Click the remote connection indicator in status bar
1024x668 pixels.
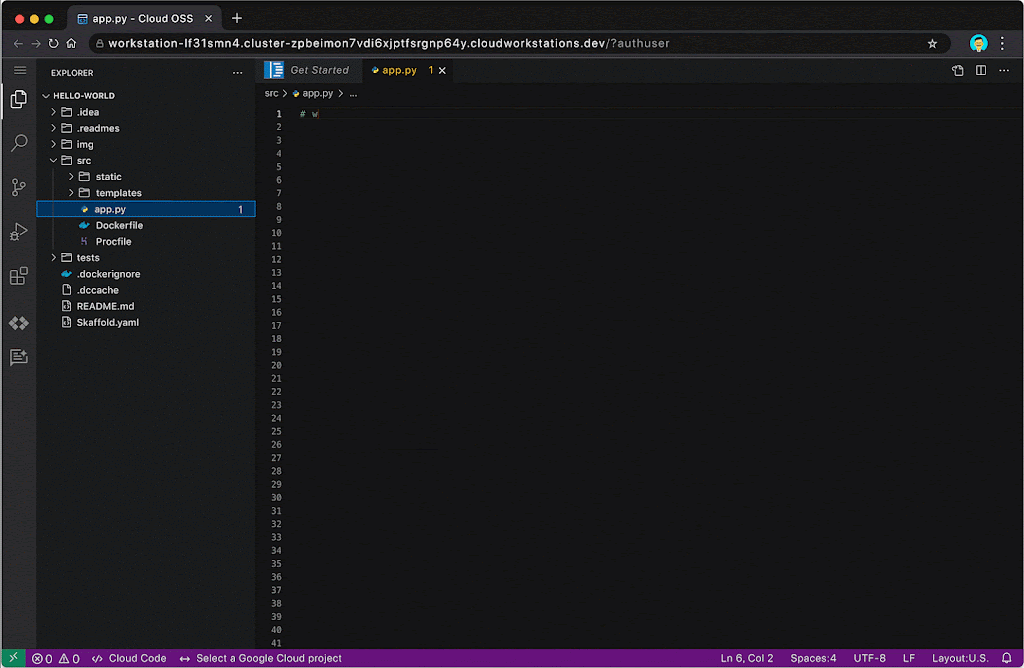tap(13, 658)
